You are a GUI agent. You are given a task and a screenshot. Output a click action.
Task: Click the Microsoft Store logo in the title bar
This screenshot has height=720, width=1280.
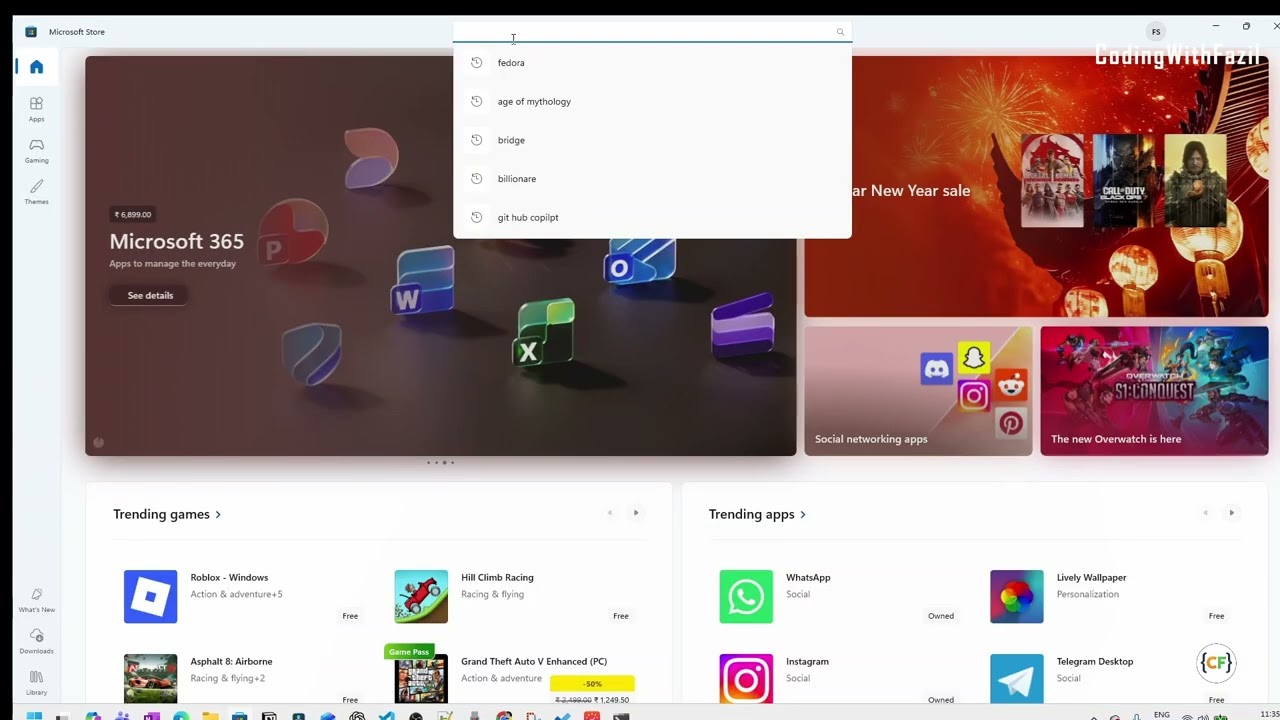[x=31, y=32]
